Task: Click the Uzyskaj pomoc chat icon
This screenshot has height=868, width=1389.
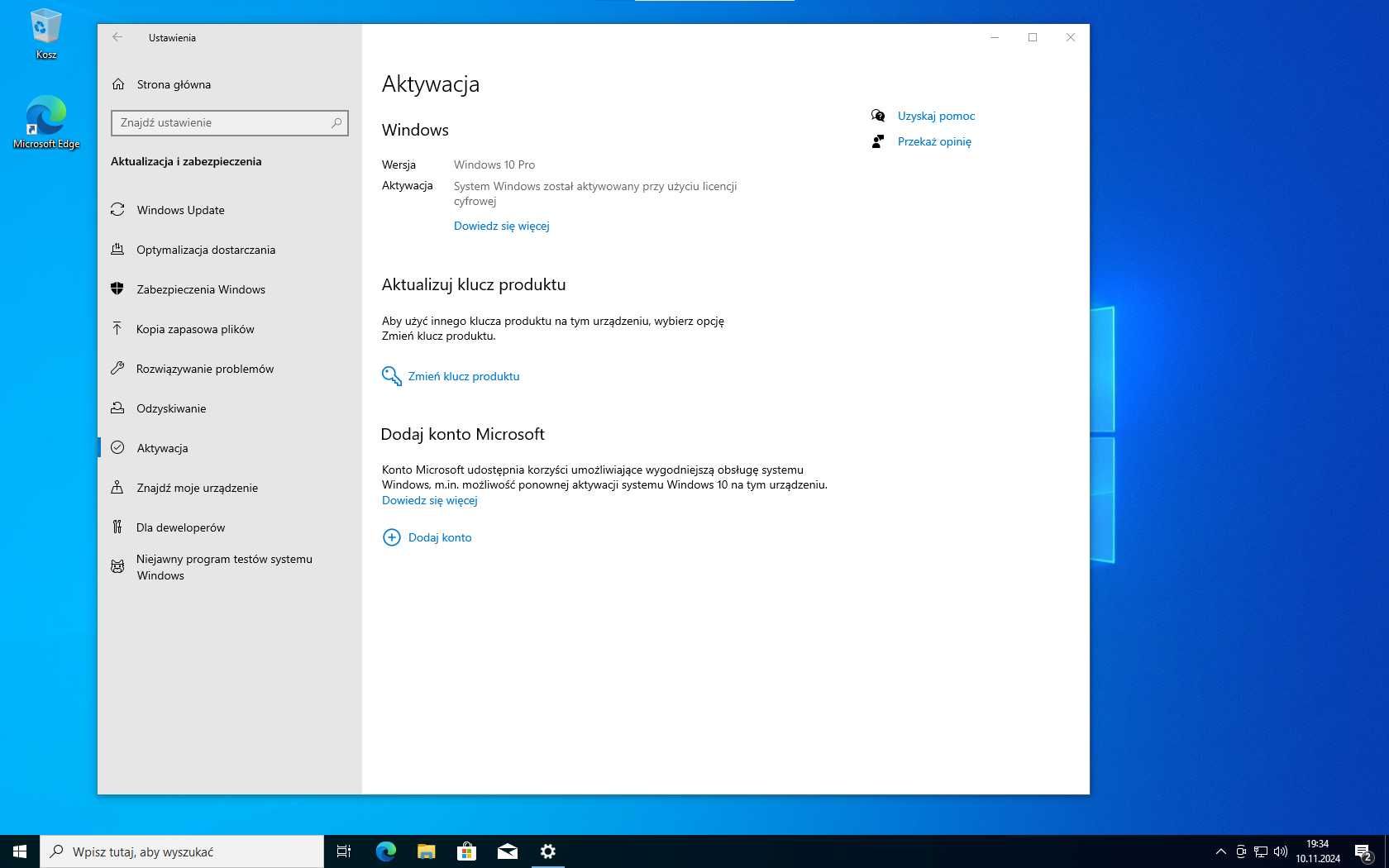Action: 878,116
